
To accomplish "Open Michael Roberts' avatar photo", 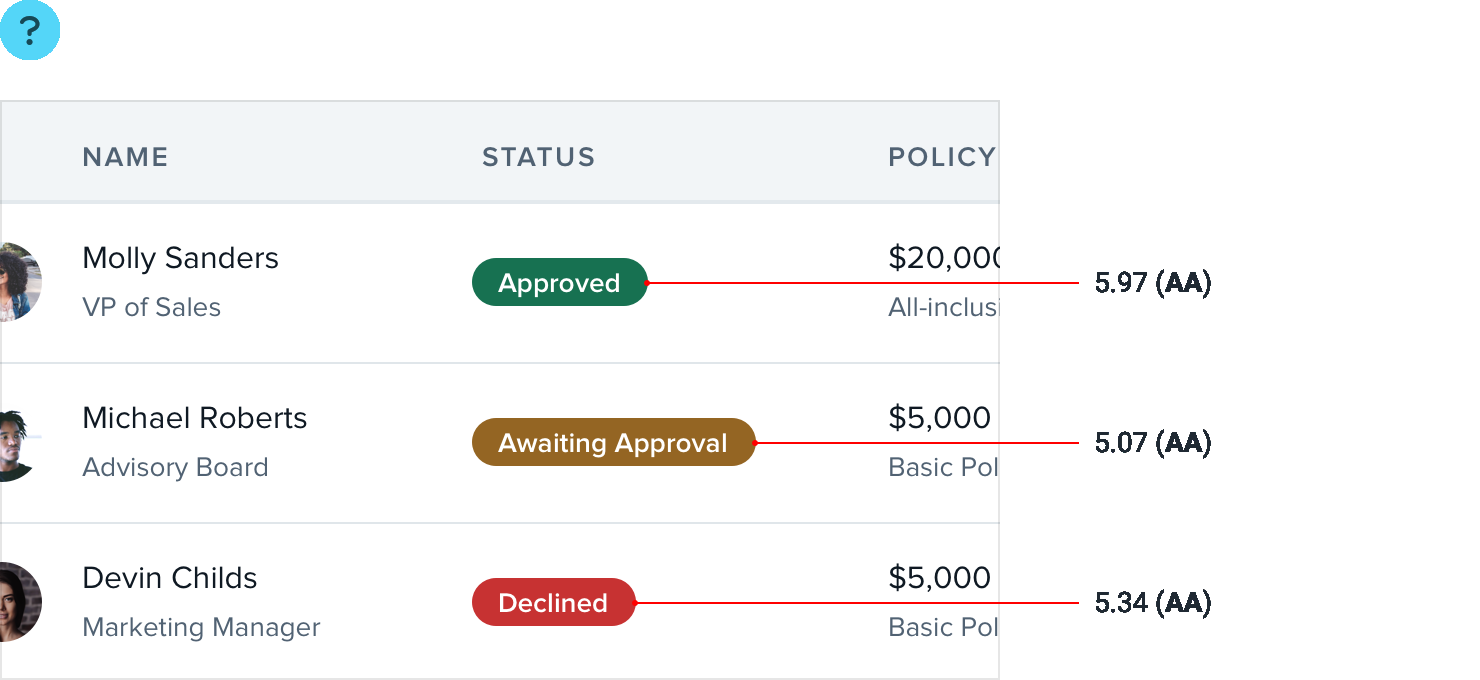I will click(x=18, y=444).
